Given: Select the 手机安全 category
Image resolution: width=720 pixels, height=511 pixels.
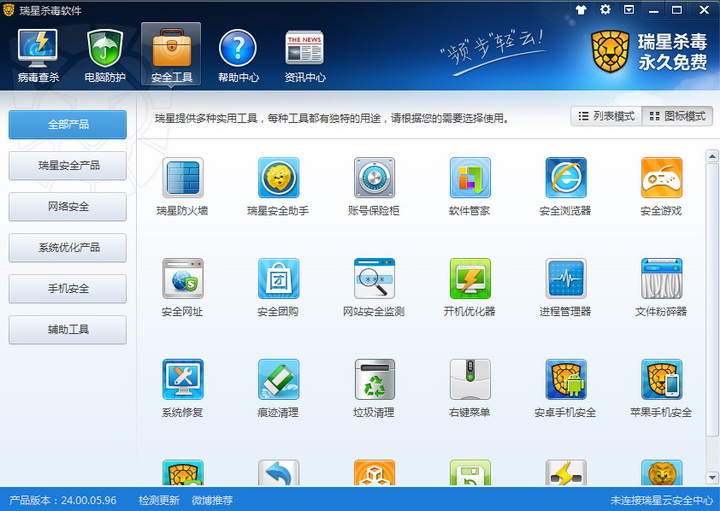Looking at the screenshot, I should point(68,289).
